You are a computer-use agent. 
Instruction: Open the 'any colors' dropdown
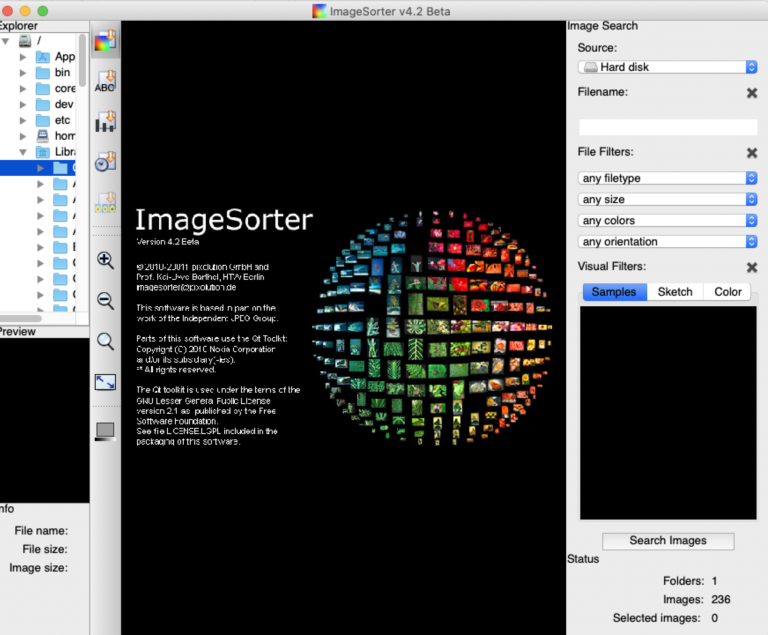coord(668,220)
